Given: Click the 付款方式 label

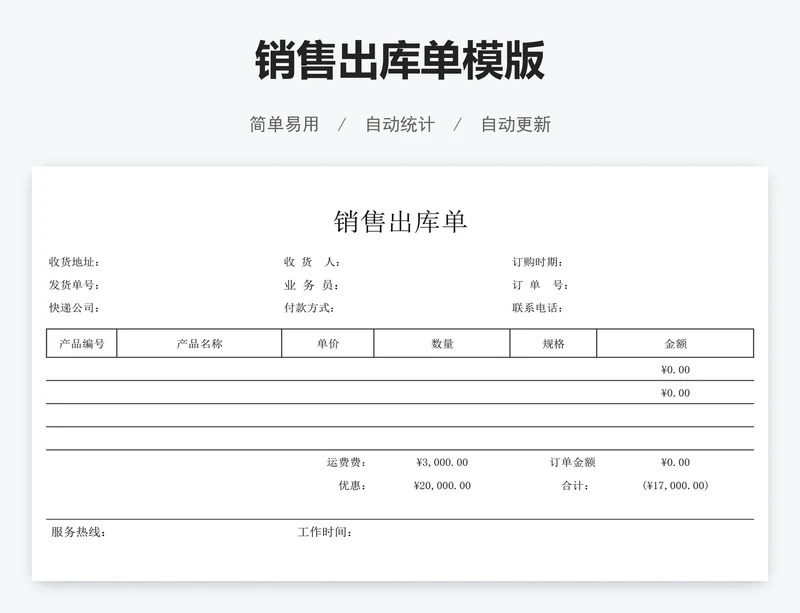Looking at the screenshot, I should tap(309, 308).
